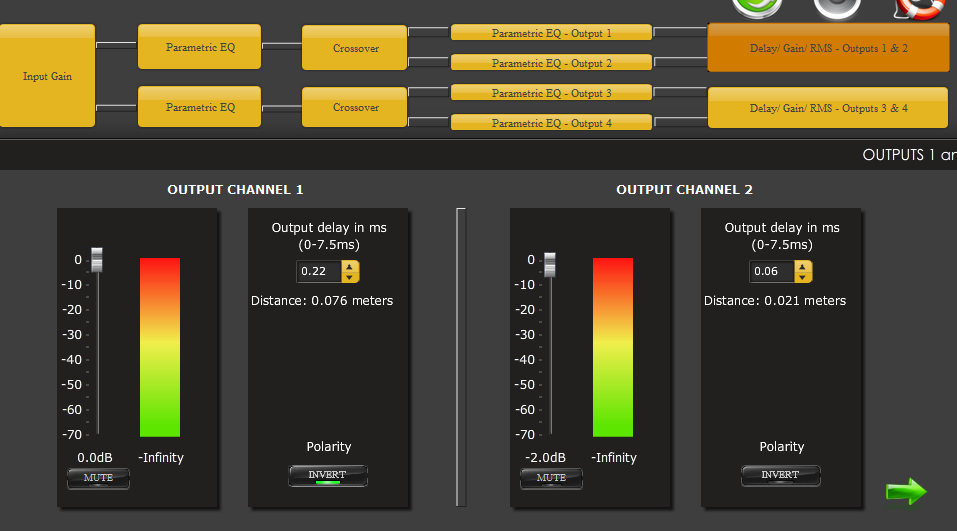Mute Output Channel 1
The height and width of the screenshot is (531, 957).
point(98,478)
